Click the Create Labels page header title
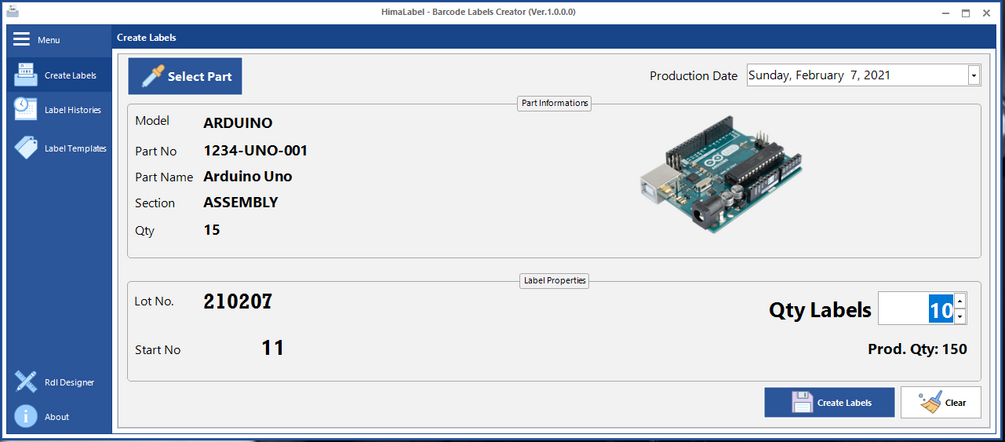Image resolution: width=1005 pixels, height=442 pixels. 146,38
